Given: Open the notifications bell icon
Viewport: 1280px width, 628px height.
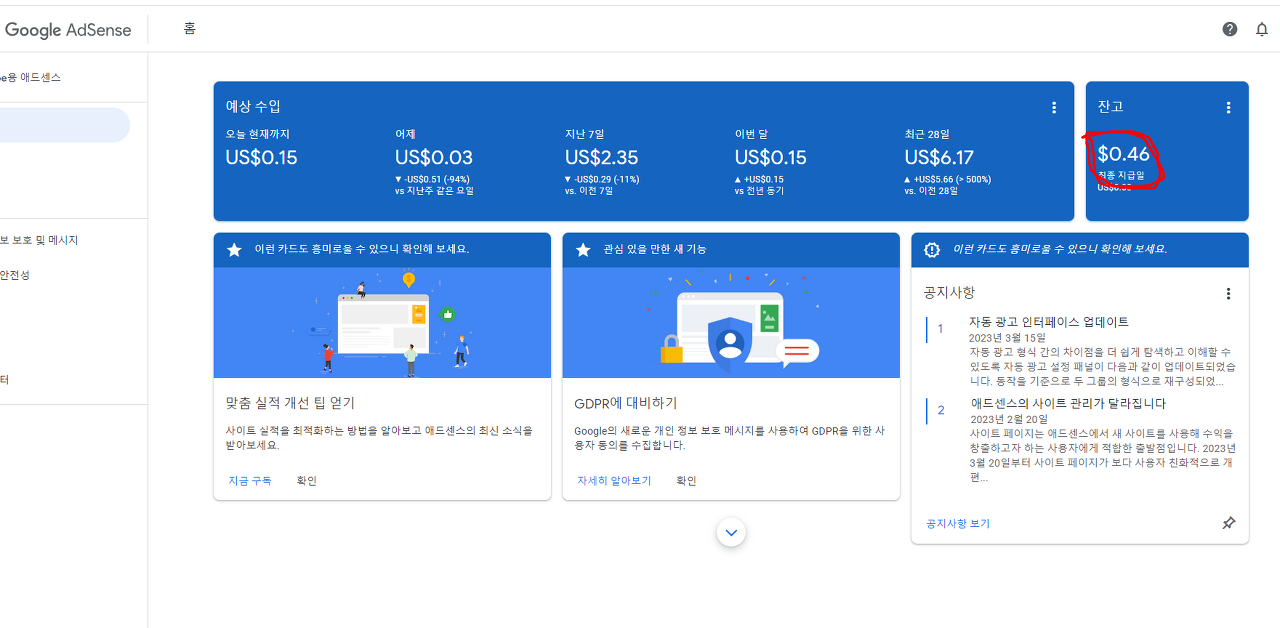Looking at the screenshot, I should 1262,30.
